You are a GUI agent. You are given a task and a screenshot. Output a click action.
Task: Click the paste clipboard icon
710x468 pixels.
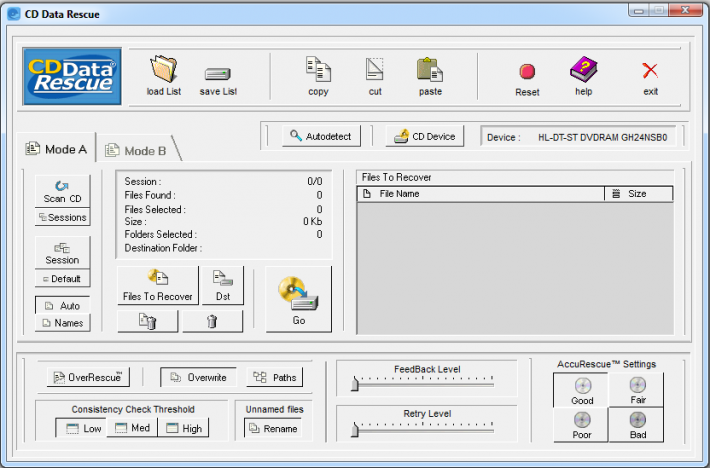pyautogui.click(x=430, y=70)
